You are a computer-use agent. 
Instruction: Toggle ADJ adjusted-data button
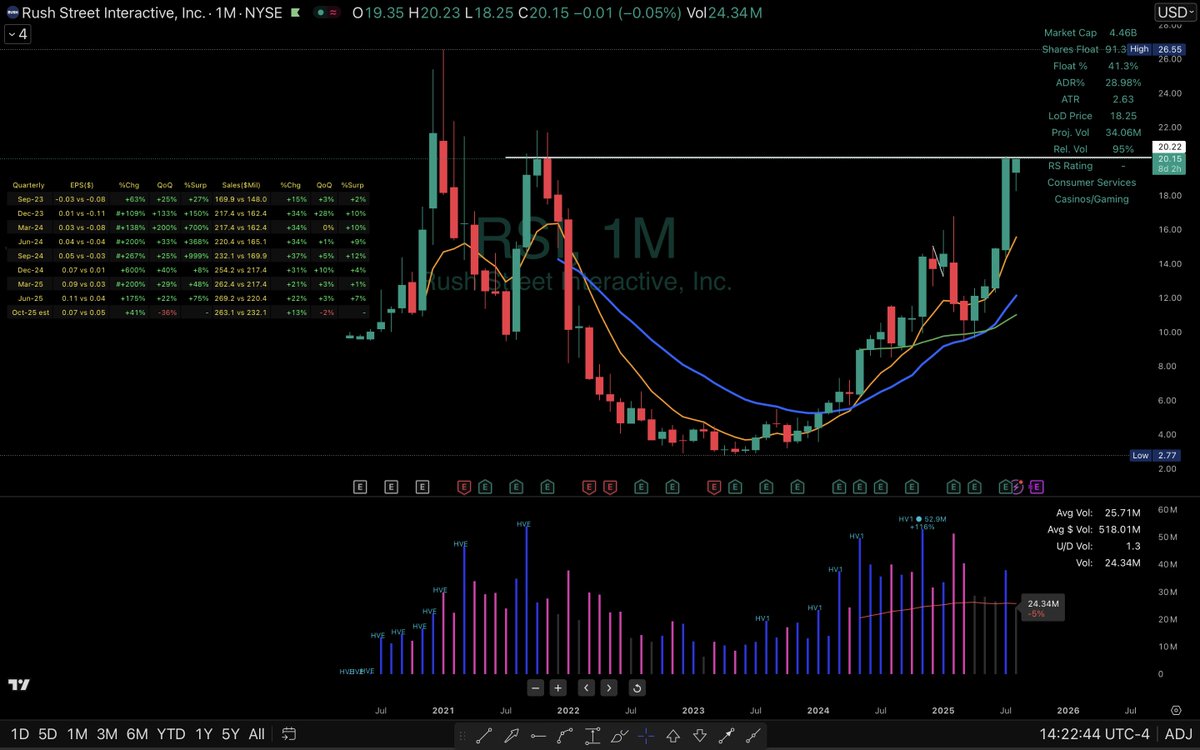1176,734
